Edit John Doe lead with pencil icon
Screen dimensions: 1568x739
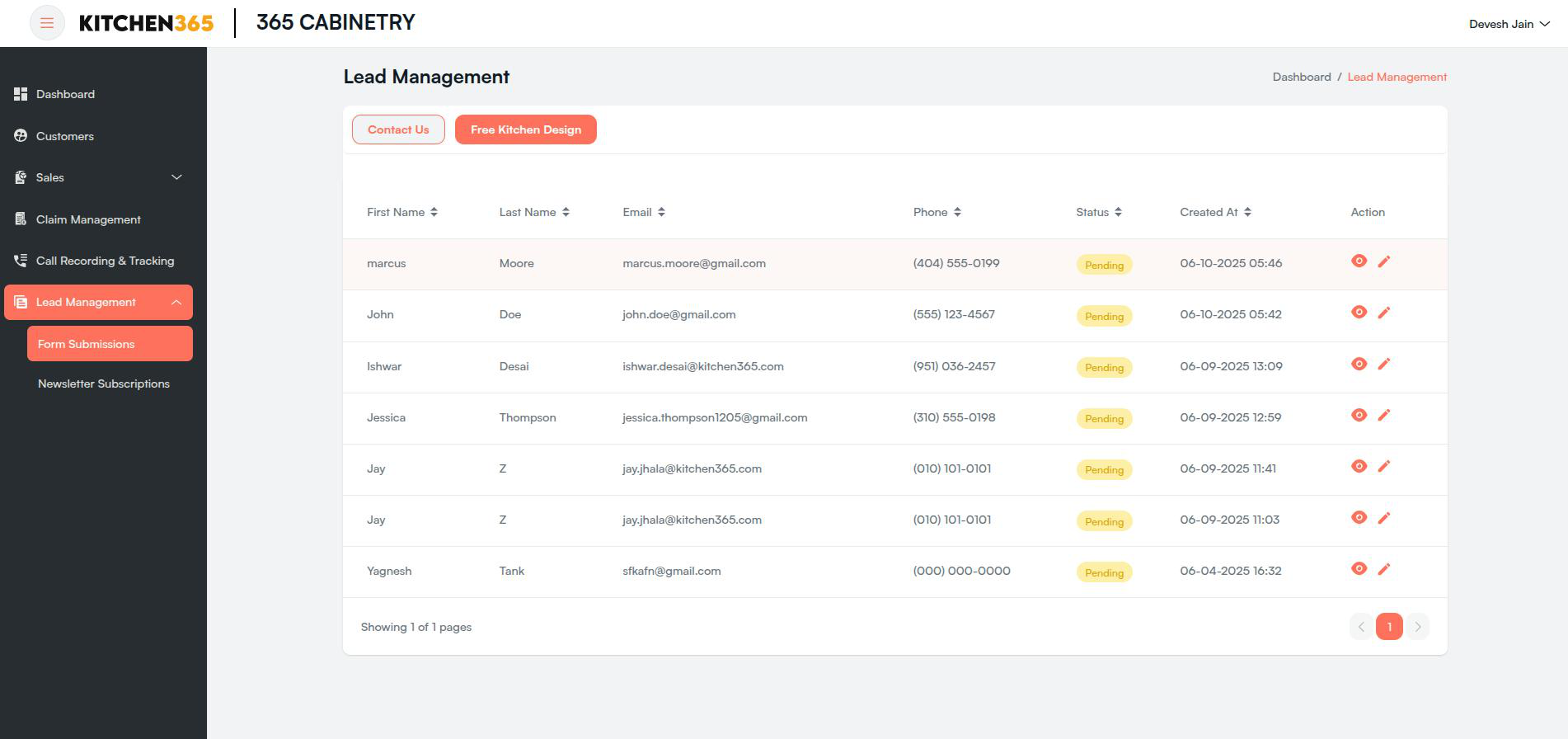coord(1384,313)
